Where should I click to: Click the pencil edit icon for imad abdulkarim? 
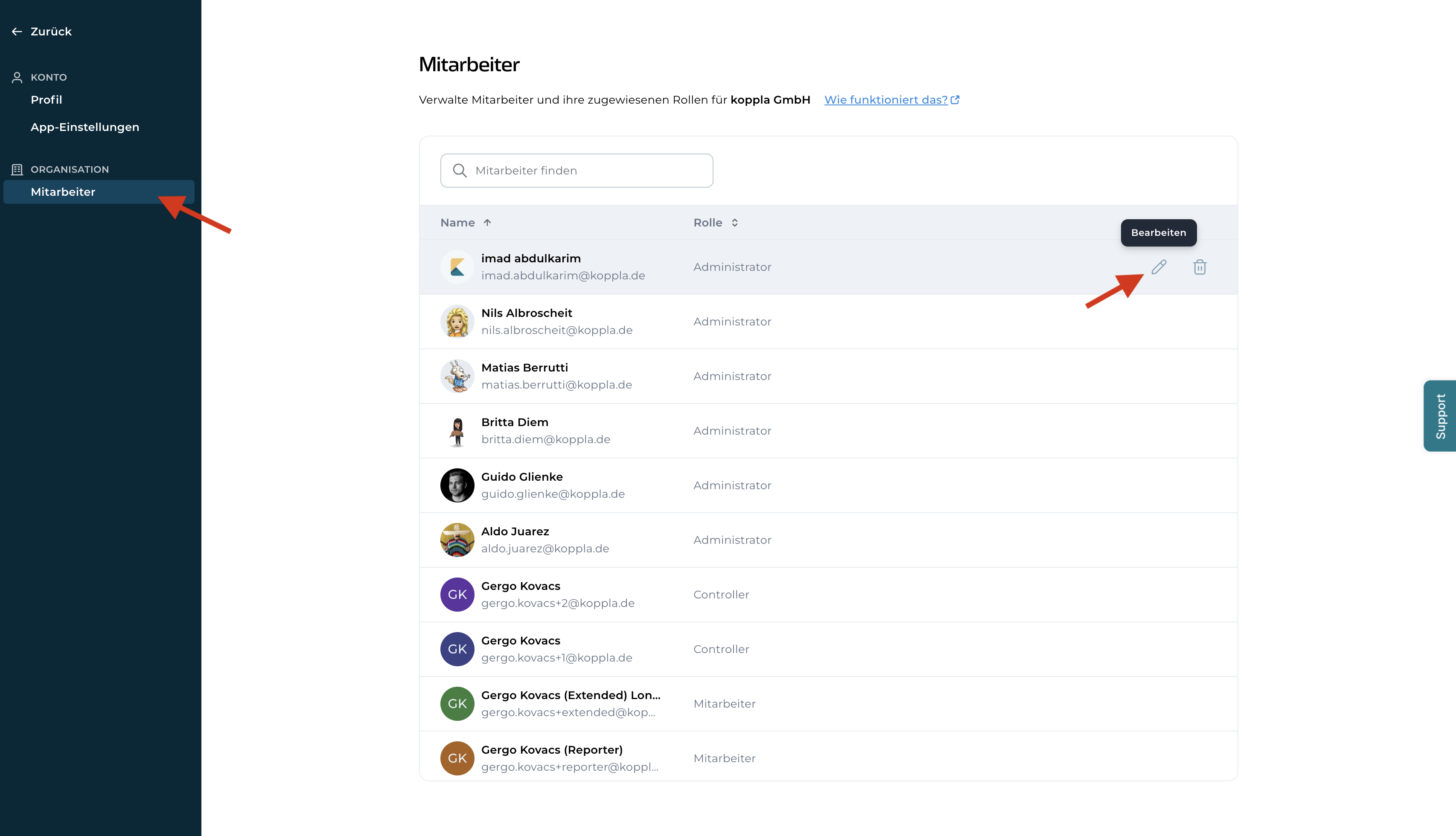click(x=1159, y=267)
